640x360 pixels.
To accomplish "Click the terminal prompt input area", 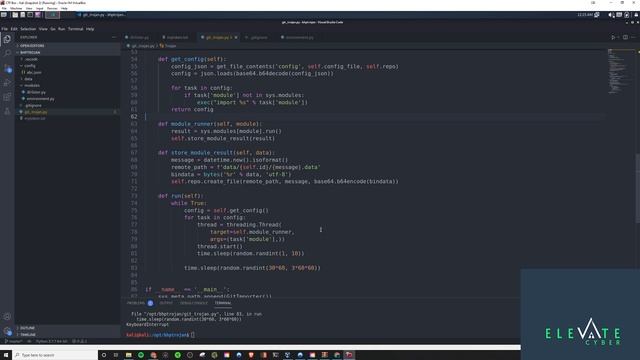I will tap(193, 335).
